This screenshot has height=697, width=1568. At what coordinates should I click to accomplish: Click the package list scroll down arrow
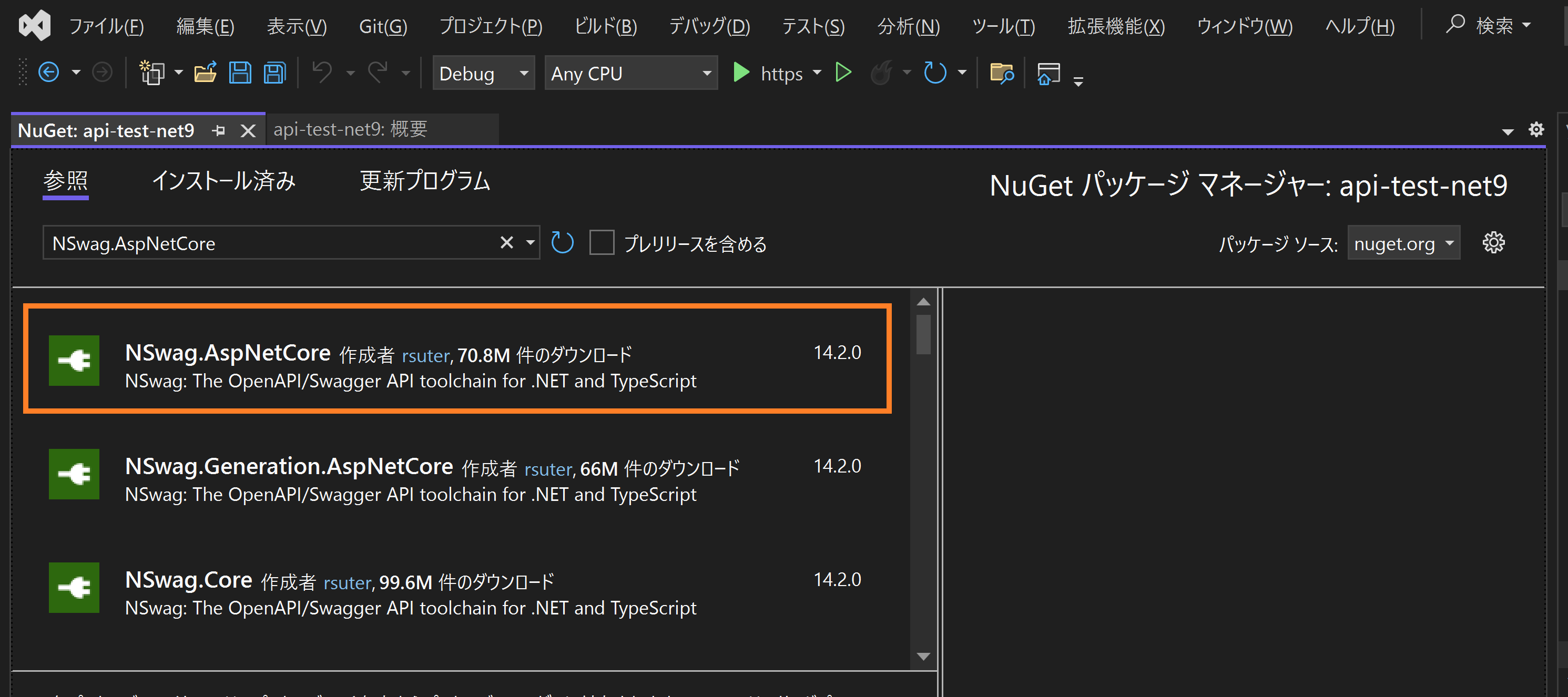pos(923,656)
